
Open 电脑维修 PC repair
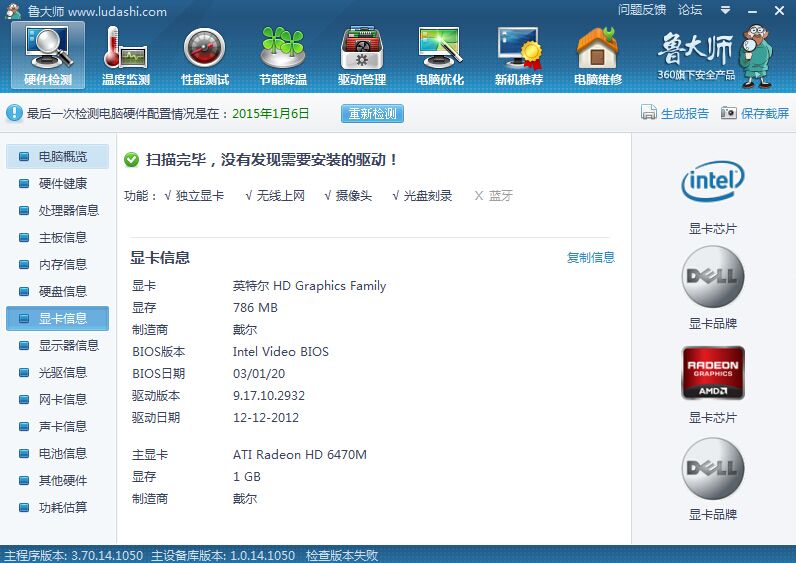click(x=598, y=56)
